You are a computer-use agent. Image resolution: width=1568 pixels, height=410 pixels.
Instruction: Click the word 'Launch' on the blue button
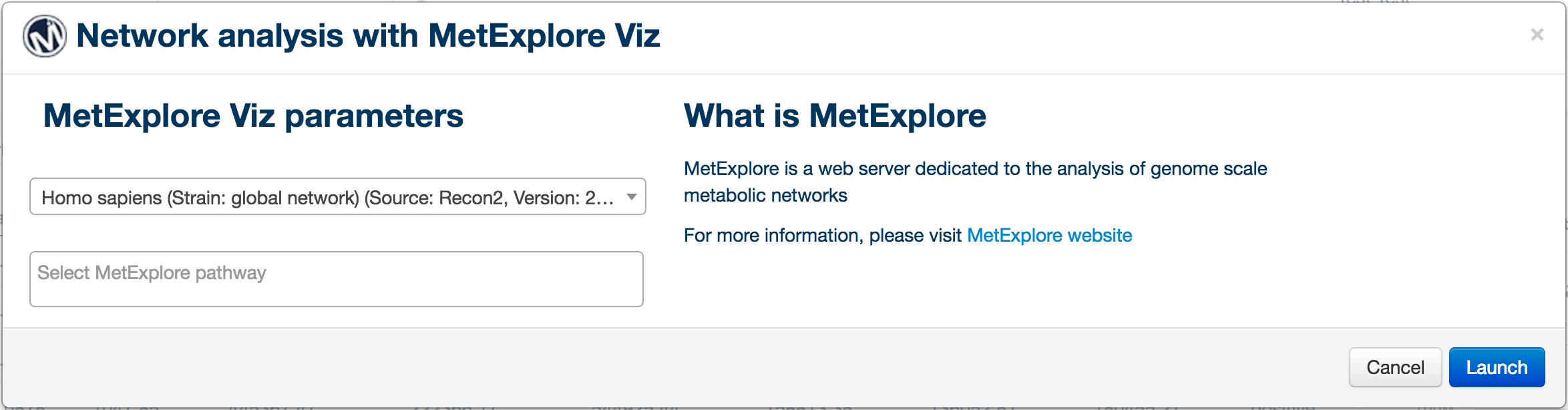(1497, 367)
